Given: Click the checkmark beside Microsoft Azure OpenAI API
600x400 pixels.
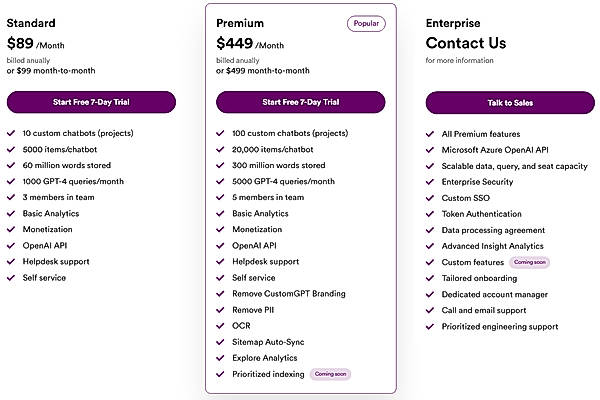Looking at the screenshot, I should (x=430, y=149).
